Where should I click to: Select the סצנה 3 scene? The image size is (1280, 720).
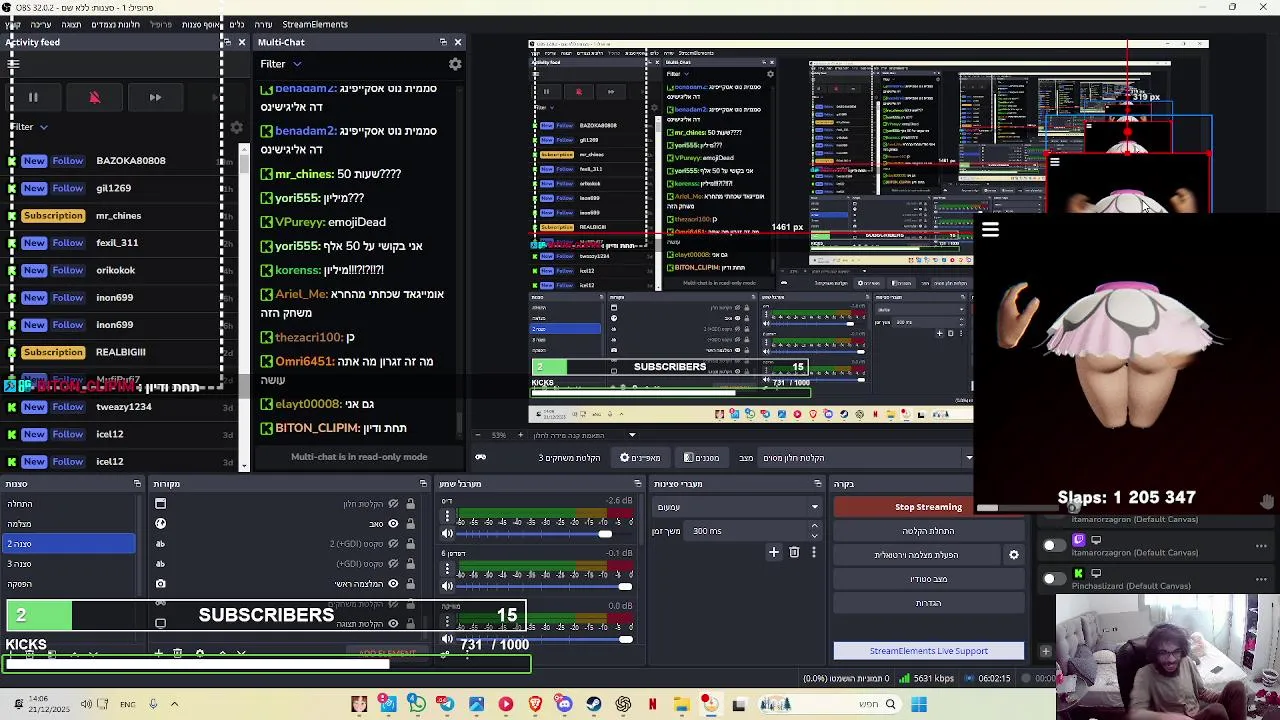click(x=69, y=564)
